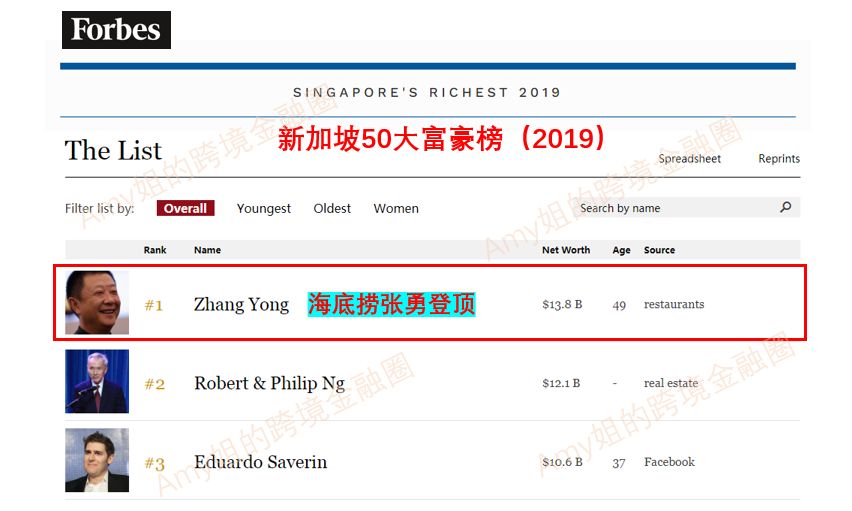Image resolution: width=852 pixels, height=511 pixels.
Task: Sort by the Name column header
Action: pyautogui.click(x=208, y=250)
